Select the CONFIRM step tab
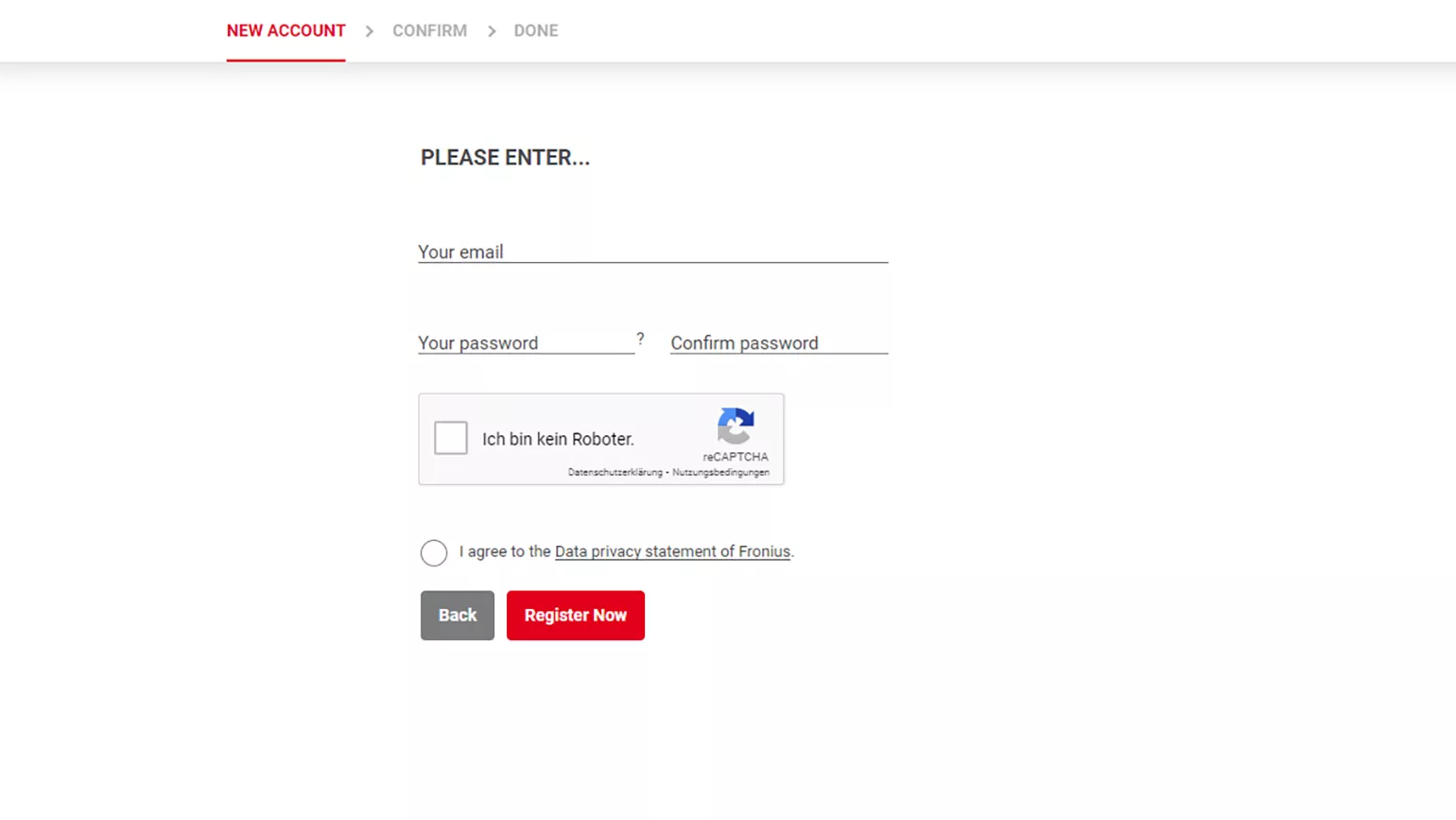Image resolution: width=1456 pixels, height=820 pixels. coord(429,31)
